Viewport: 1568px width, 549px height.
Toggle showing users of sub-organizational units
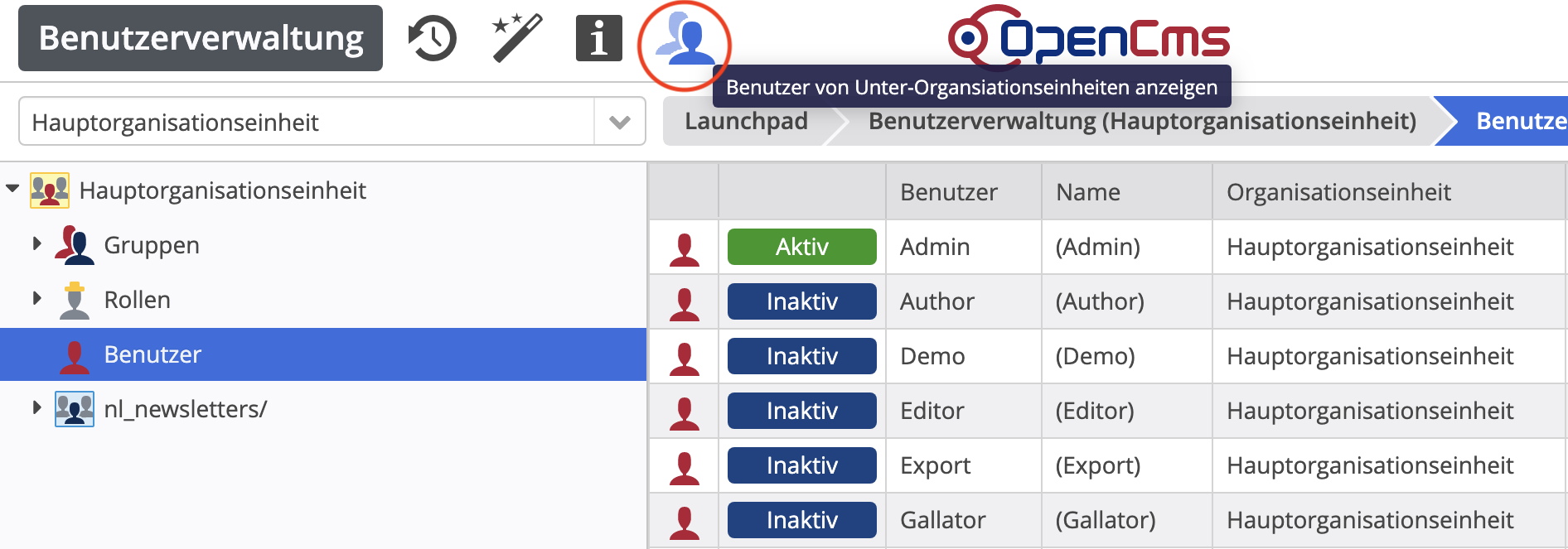pyautogui.click(x=684, y=40)
